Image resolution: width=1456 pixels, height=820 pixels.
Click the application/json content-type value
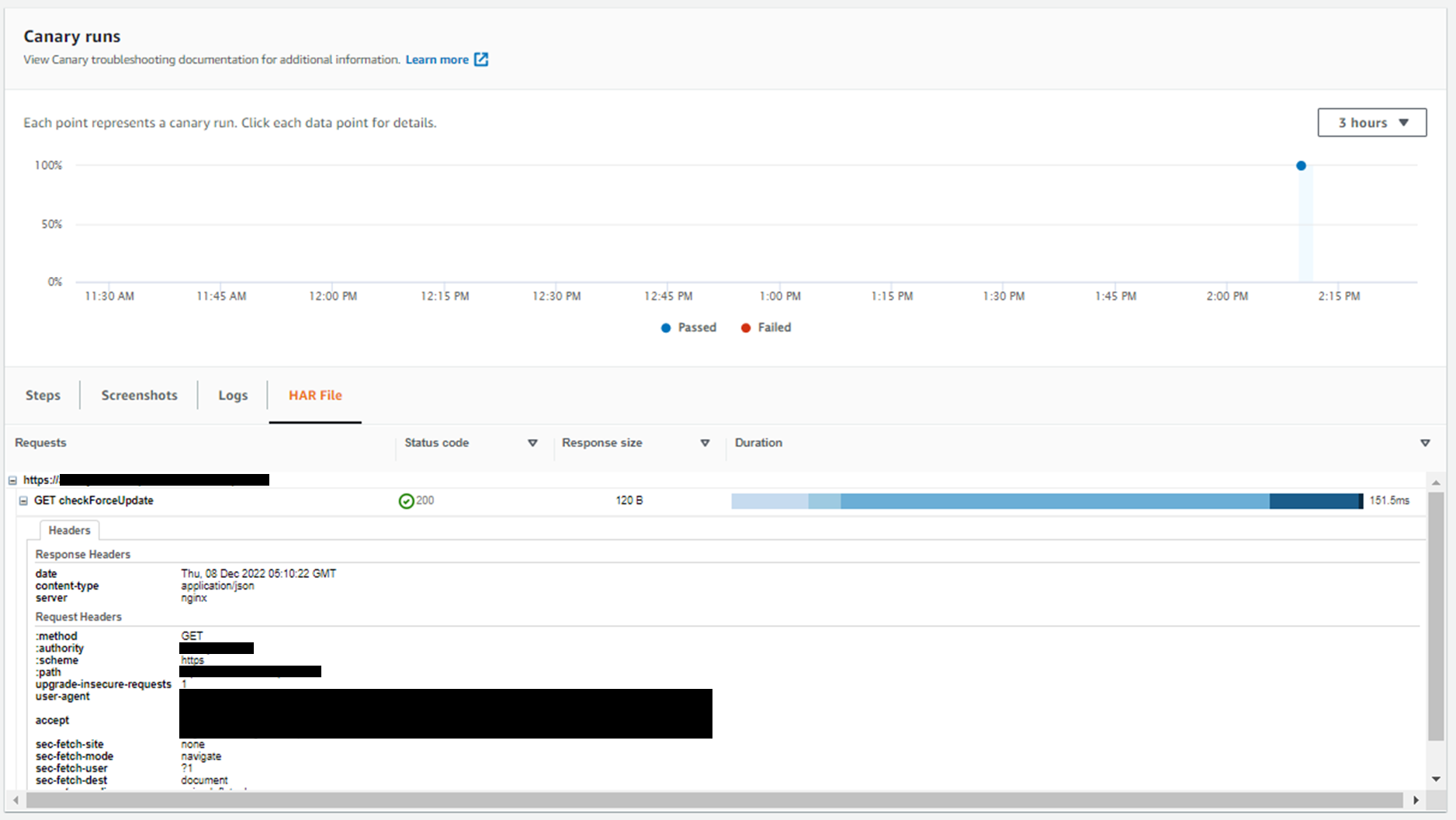point(217,586)
